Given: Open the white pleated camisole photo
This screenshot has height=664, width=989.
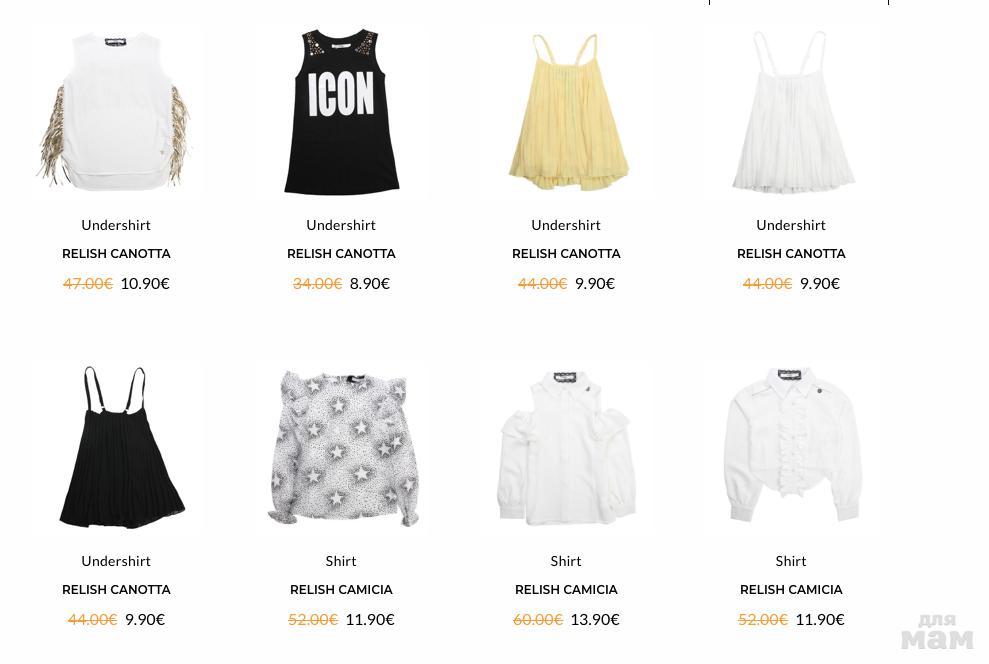Looking at the screenshot, I should point(792,111).
